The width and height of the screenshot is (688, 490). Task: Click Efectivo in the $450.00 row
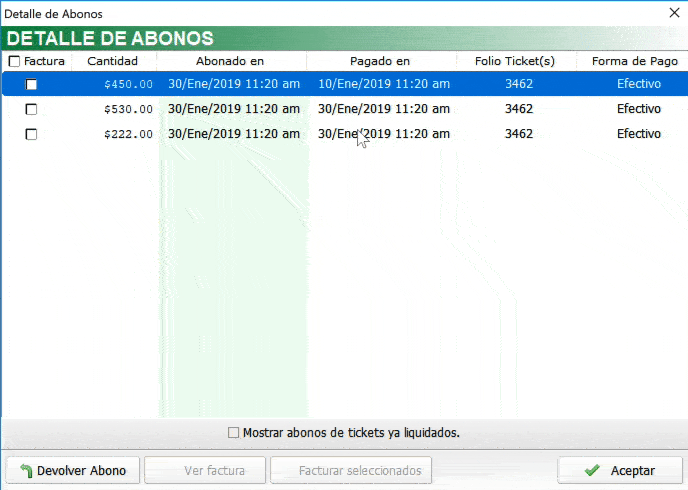[x=639, y=84]
